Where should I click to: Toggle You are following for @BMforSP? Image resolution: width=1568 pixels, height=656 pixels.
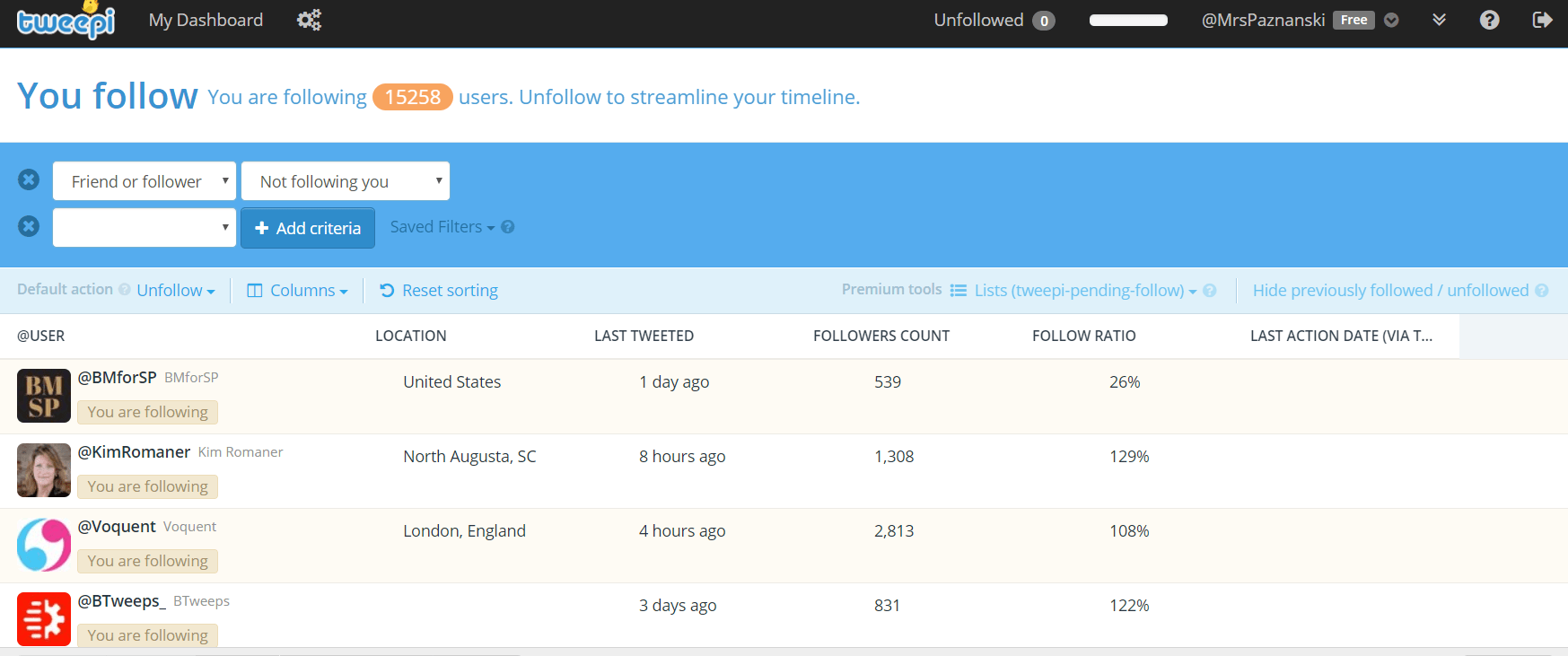coord(147,412)
